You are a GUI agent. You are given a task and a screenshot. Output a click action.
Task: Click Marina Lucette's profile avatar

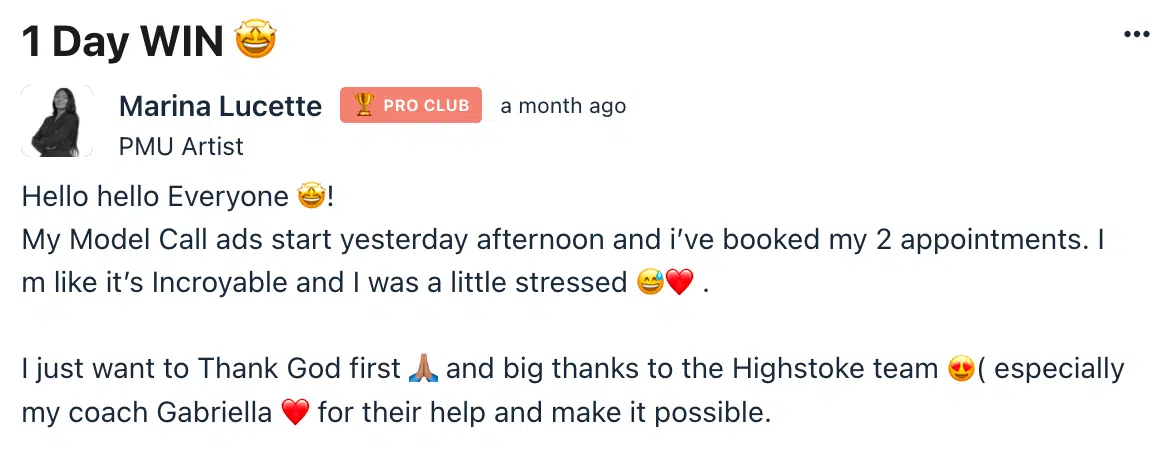(56, 121)
